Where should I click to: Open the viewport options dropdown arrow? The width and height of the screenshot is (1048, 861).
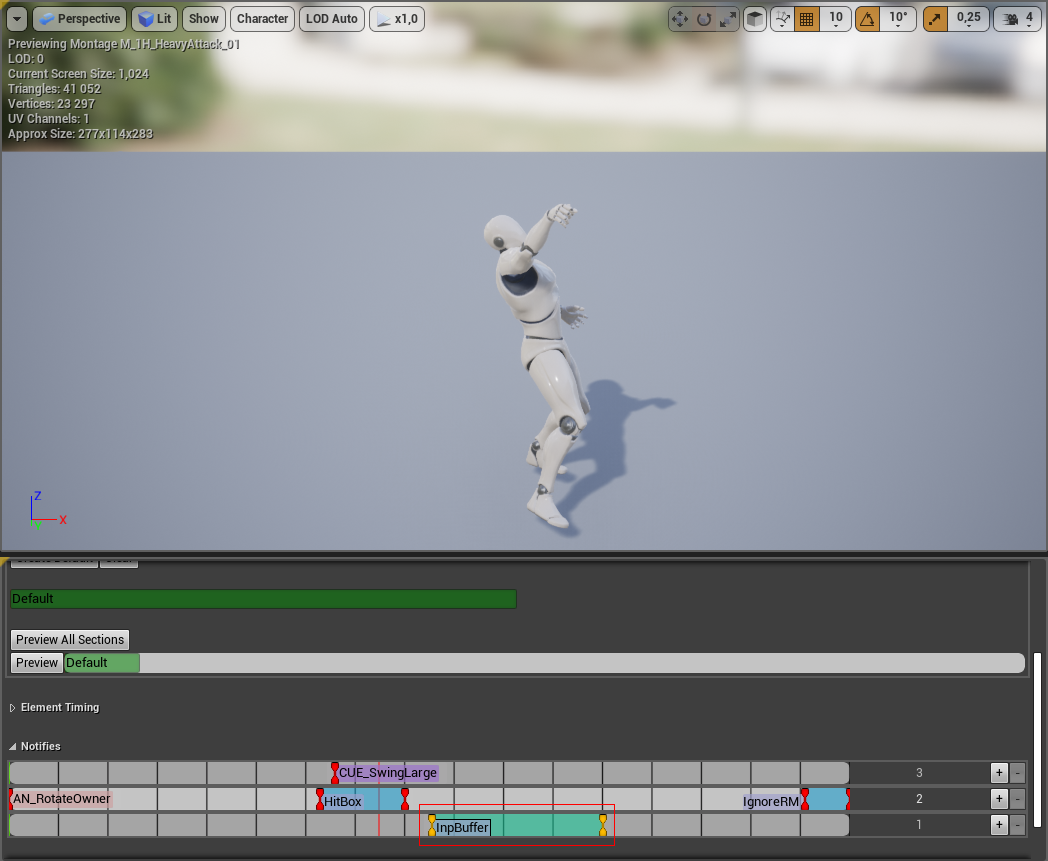coord(16,19)
